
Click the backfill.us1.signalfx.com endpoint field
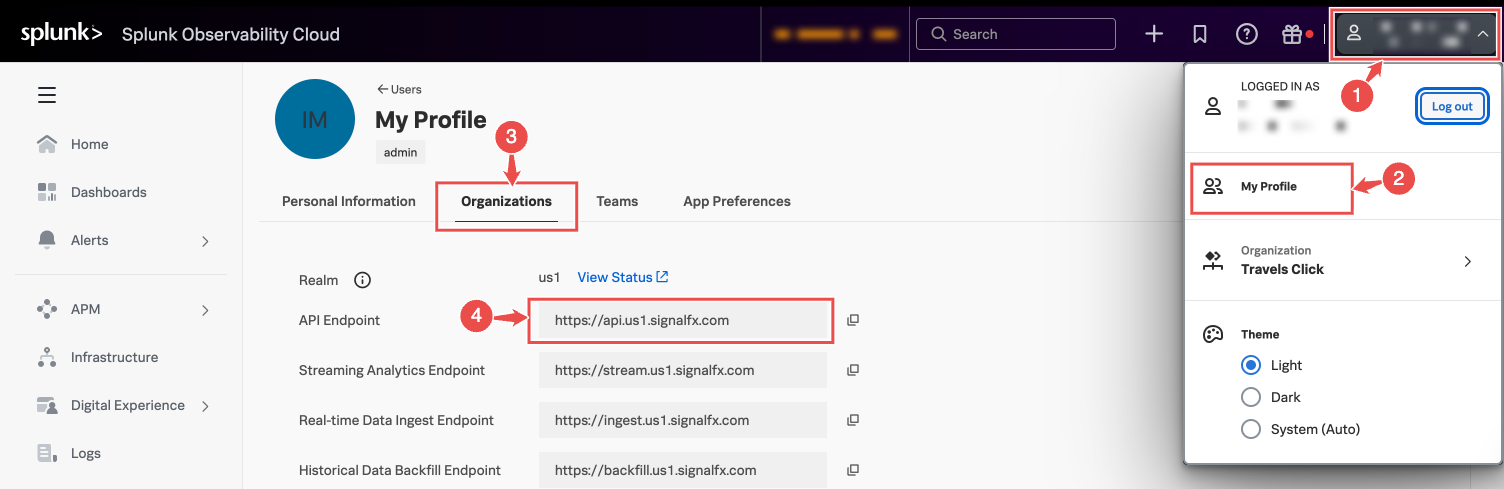[683, 470]
